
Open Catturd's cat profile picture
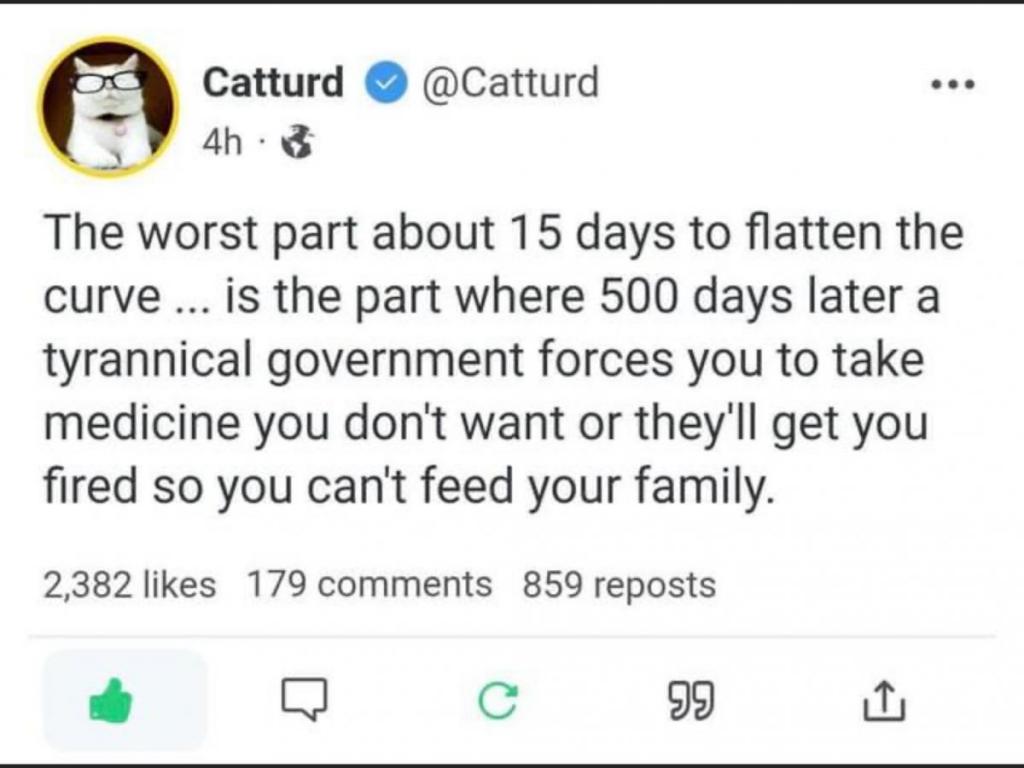(x=108, y=107)
